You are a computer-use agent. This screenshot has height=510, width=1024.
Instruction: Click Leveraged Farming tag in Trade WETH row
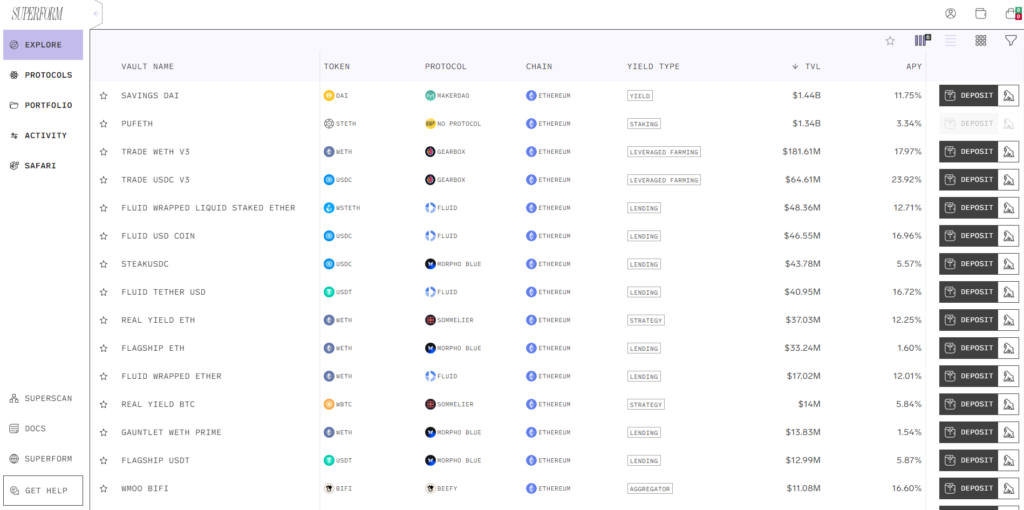click(x=664, y=152)
